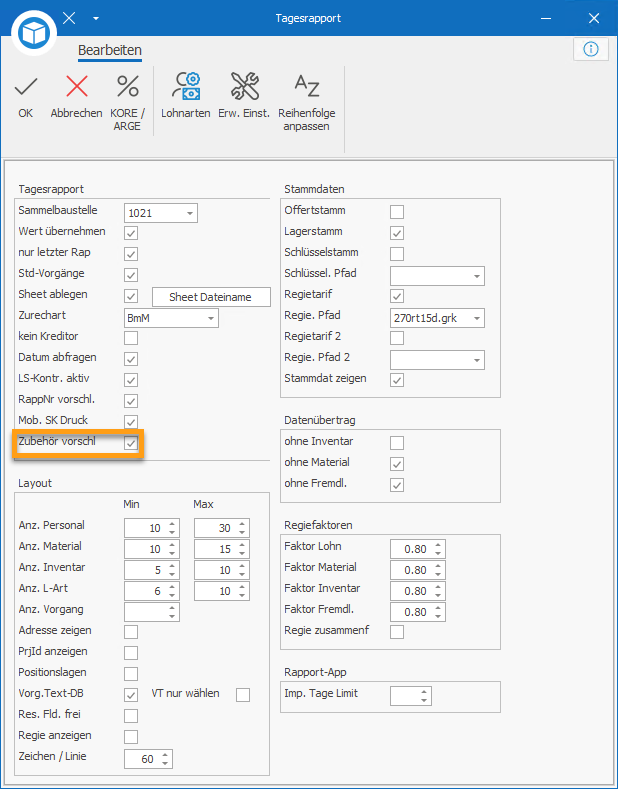Enable Offertstamm checkbox
This screenshot has width=618, height=789.
(397, 212)
